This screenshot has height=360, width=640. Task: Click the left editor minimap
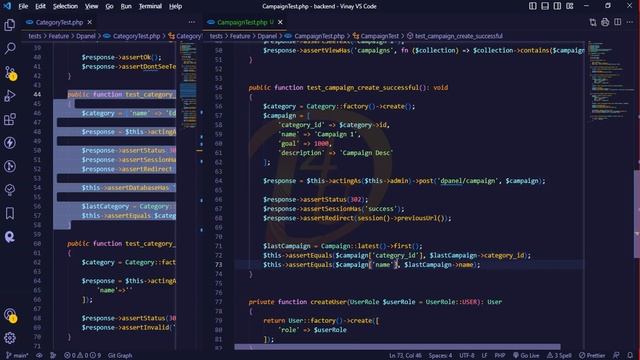pos(188,86)
